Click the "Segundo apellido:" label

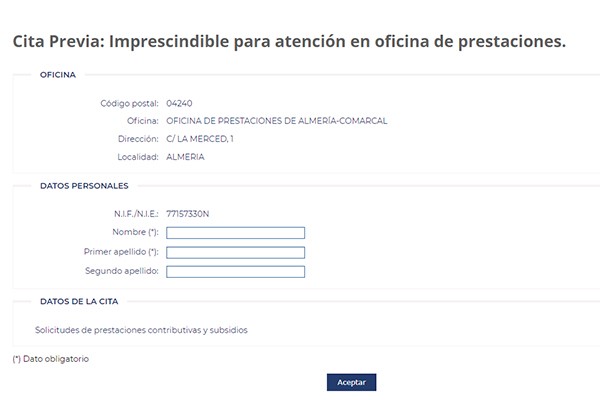click(123, 271)
